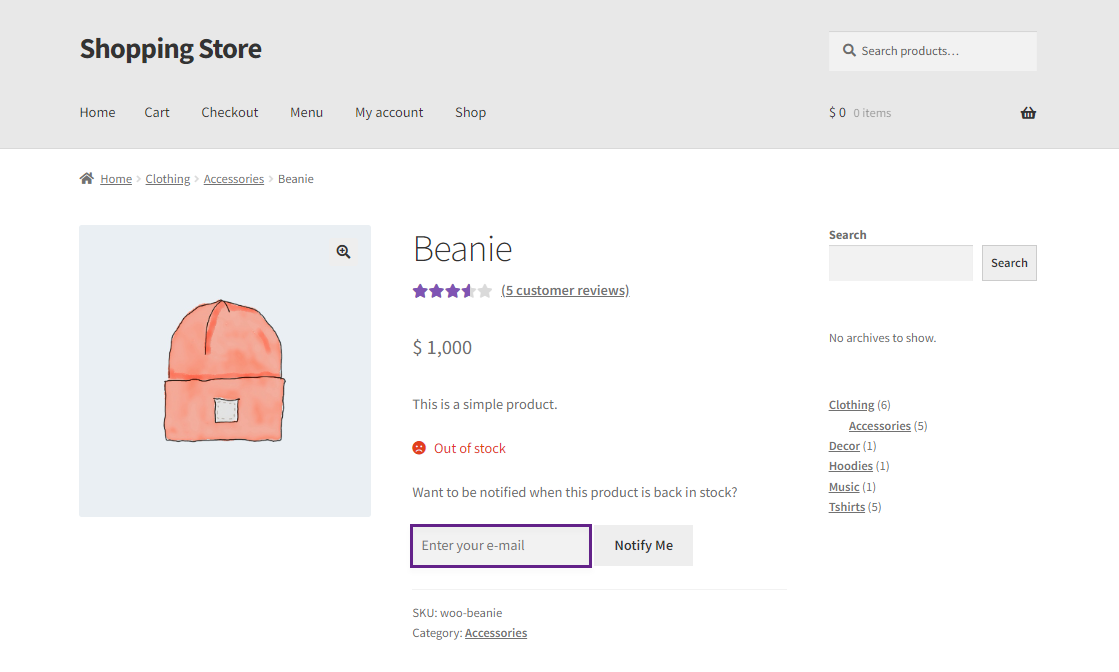Click the $ 1,000 price text
Viewport: 1119px width, 672px height.
tap(442, 347)
